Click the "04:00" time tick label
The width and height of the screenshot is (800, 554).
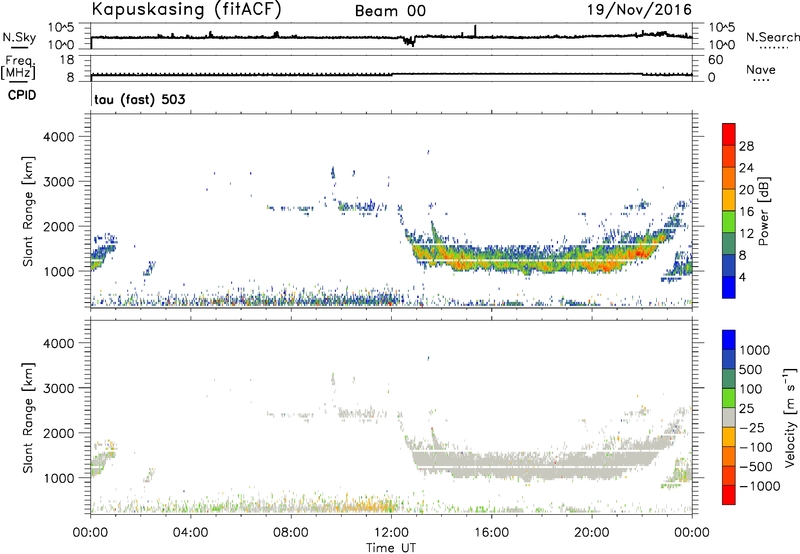tap(190, 533)
